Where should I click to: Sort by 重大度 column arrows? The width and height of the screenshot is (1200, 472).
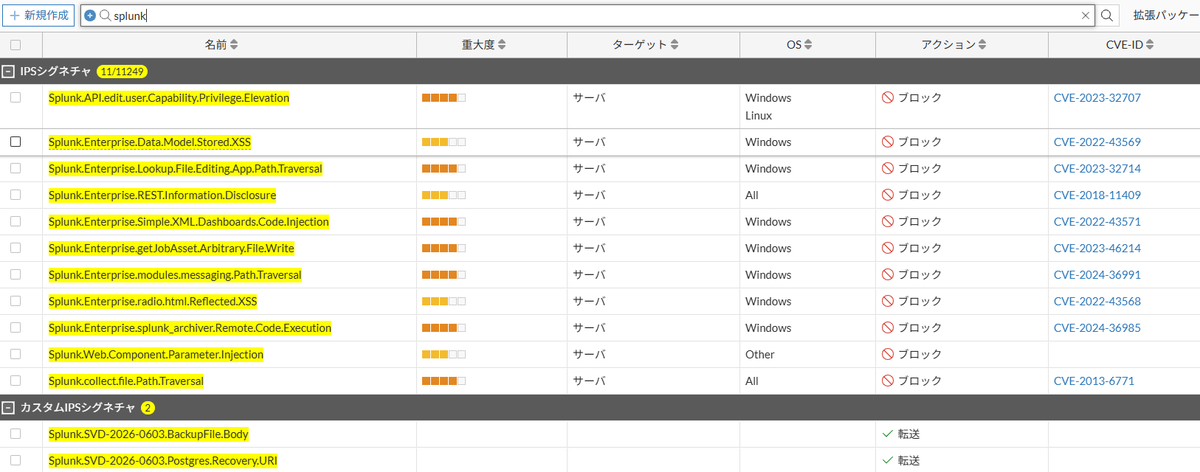point(502,45)
